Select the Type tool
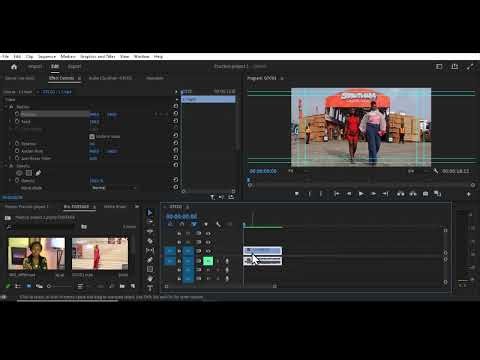Screen dimensions: 480x360 (x=150, y=288)
